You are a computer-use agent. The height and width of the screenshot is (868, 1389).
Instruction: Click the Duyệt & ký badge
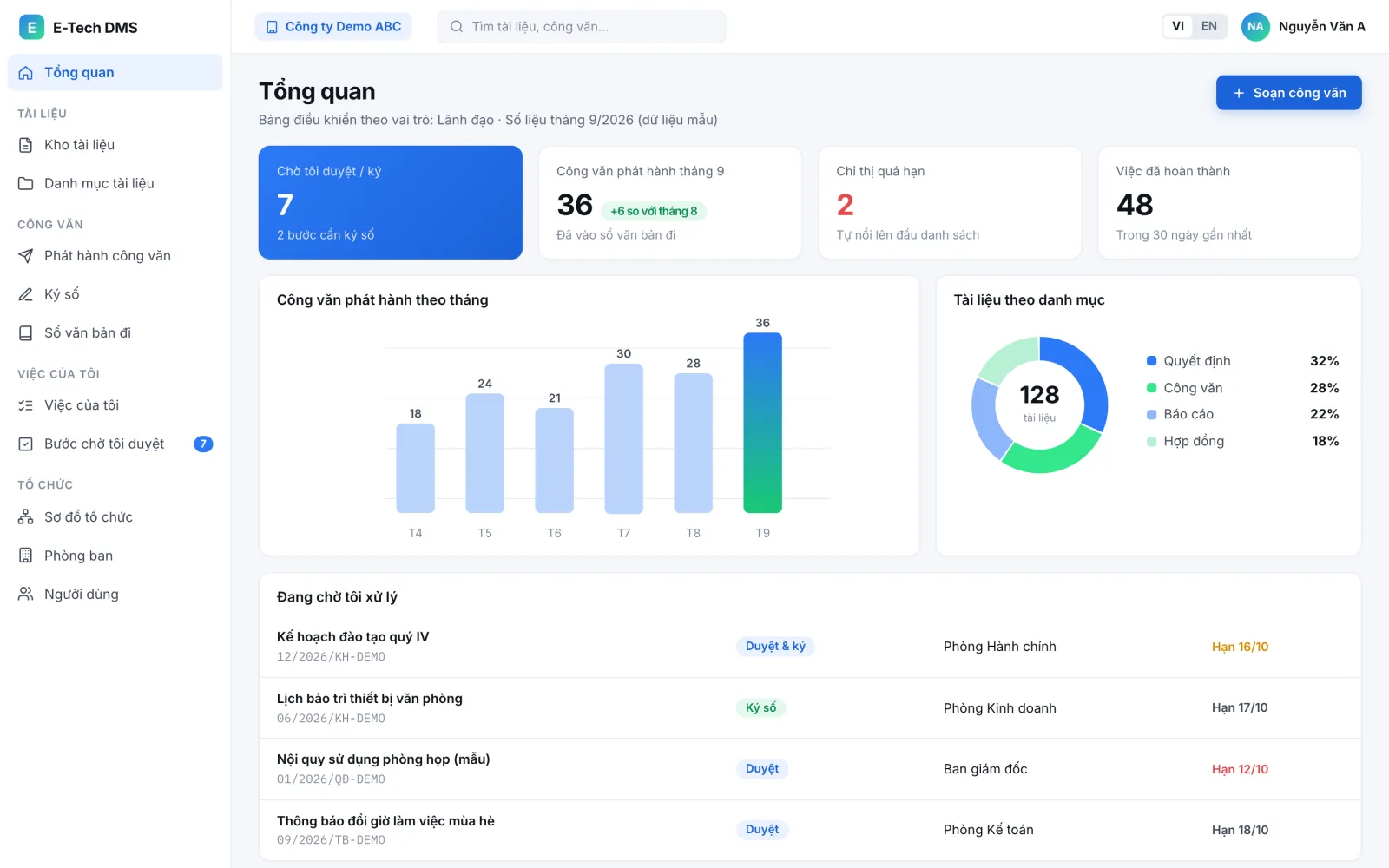[x=775, y=647]
